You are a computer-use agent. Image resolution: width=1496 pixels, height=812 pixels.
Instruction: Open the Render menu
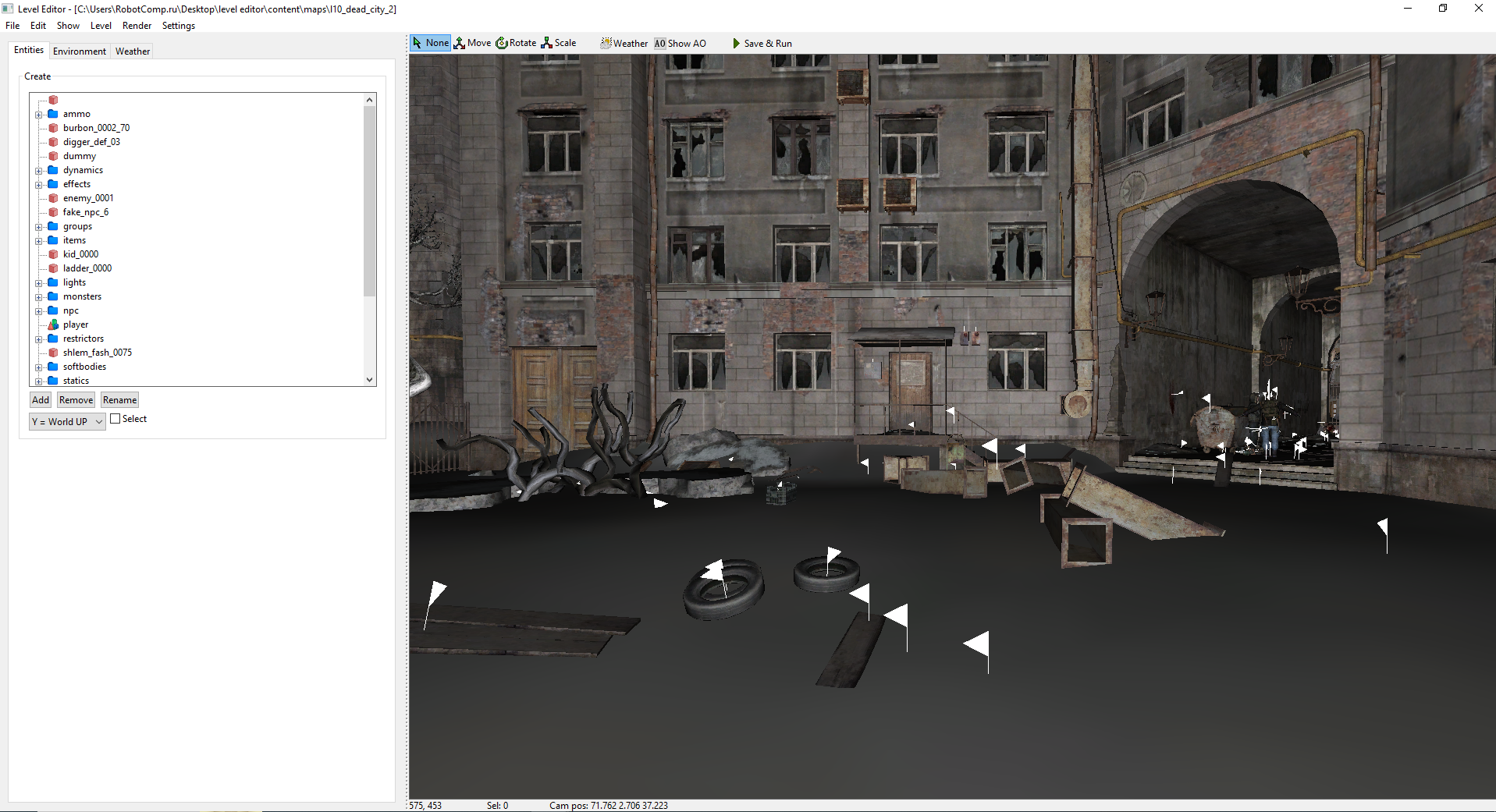pos(137,26)
